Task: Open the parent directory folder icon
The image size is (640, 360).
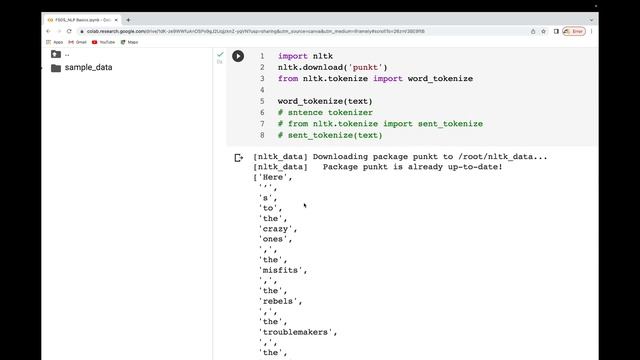Action: [x=56, y=54]
